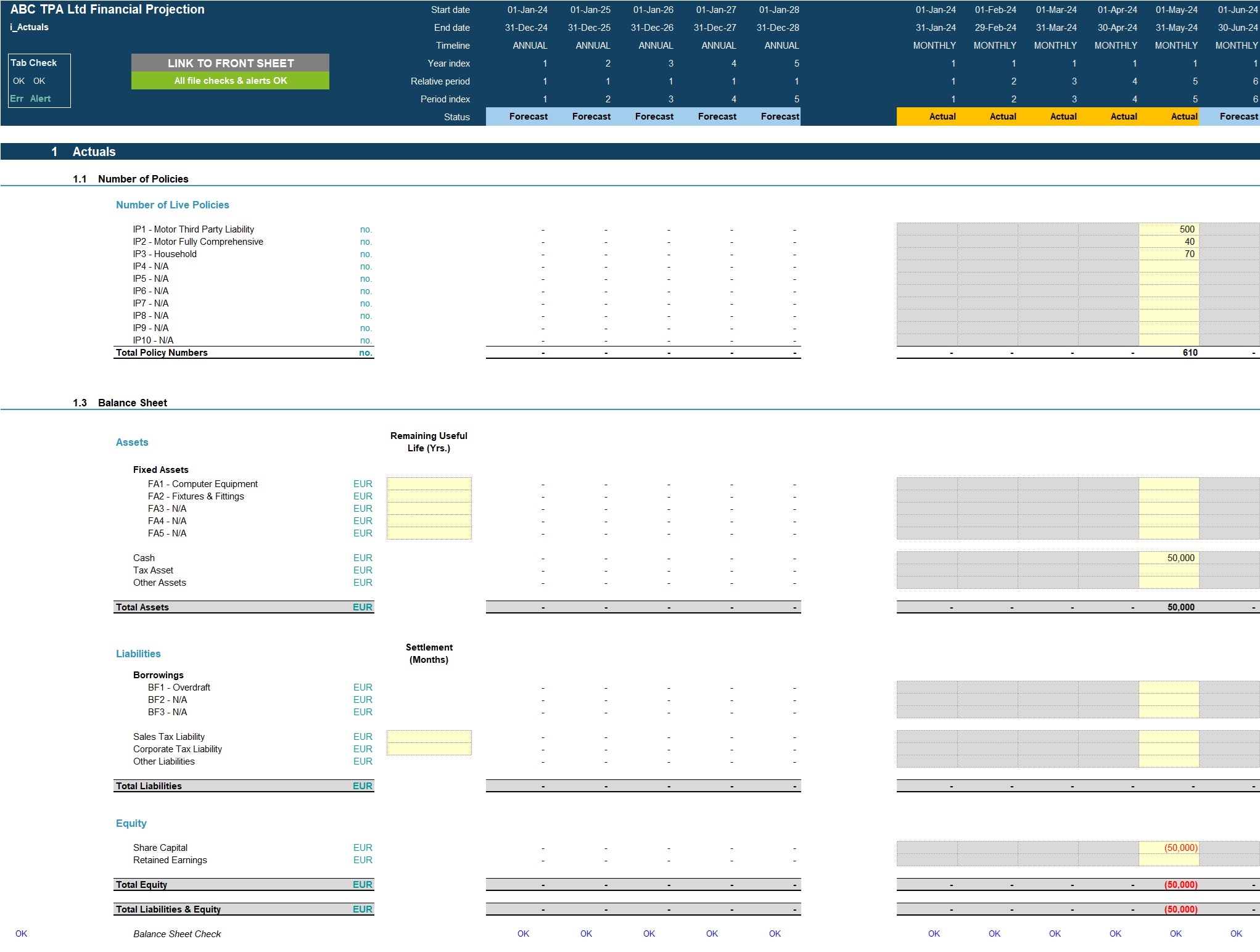Click the BF1 Overdraft May-24 input cell

[x=1169, y=687]
